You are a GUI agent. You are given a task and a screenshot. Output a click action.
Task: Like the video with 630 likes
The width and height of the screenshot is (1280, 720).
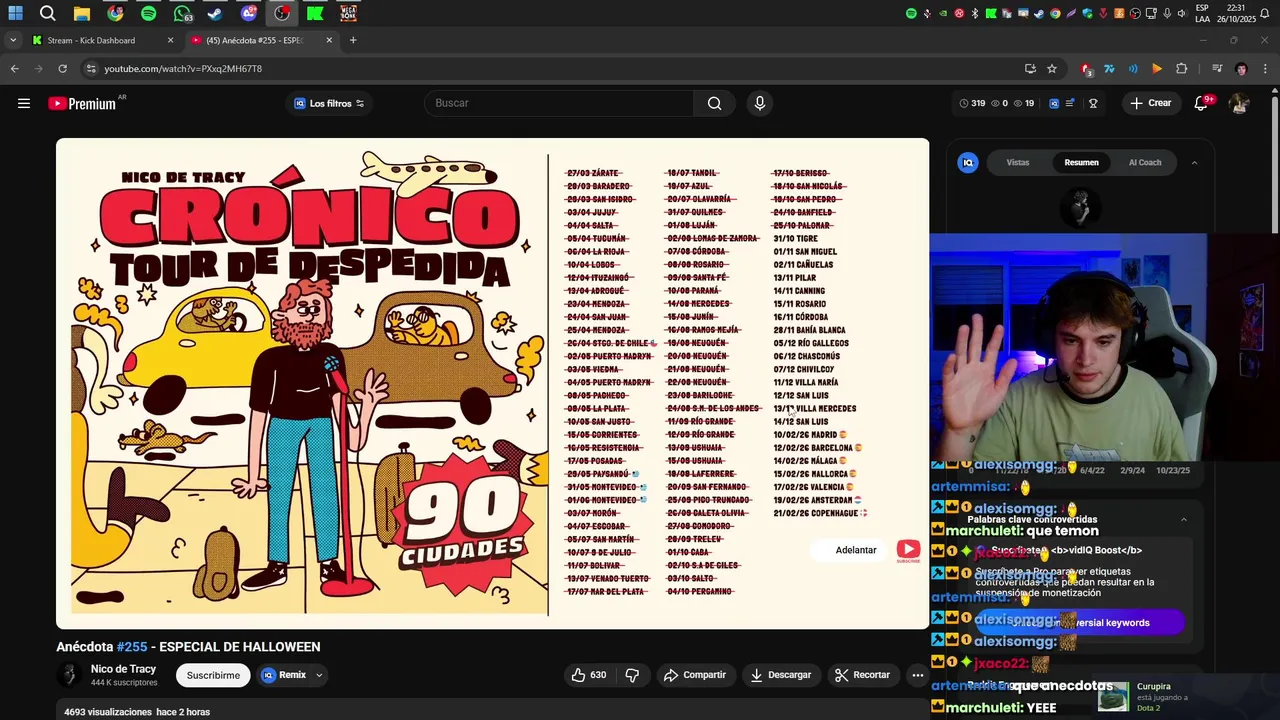[589, 675]
